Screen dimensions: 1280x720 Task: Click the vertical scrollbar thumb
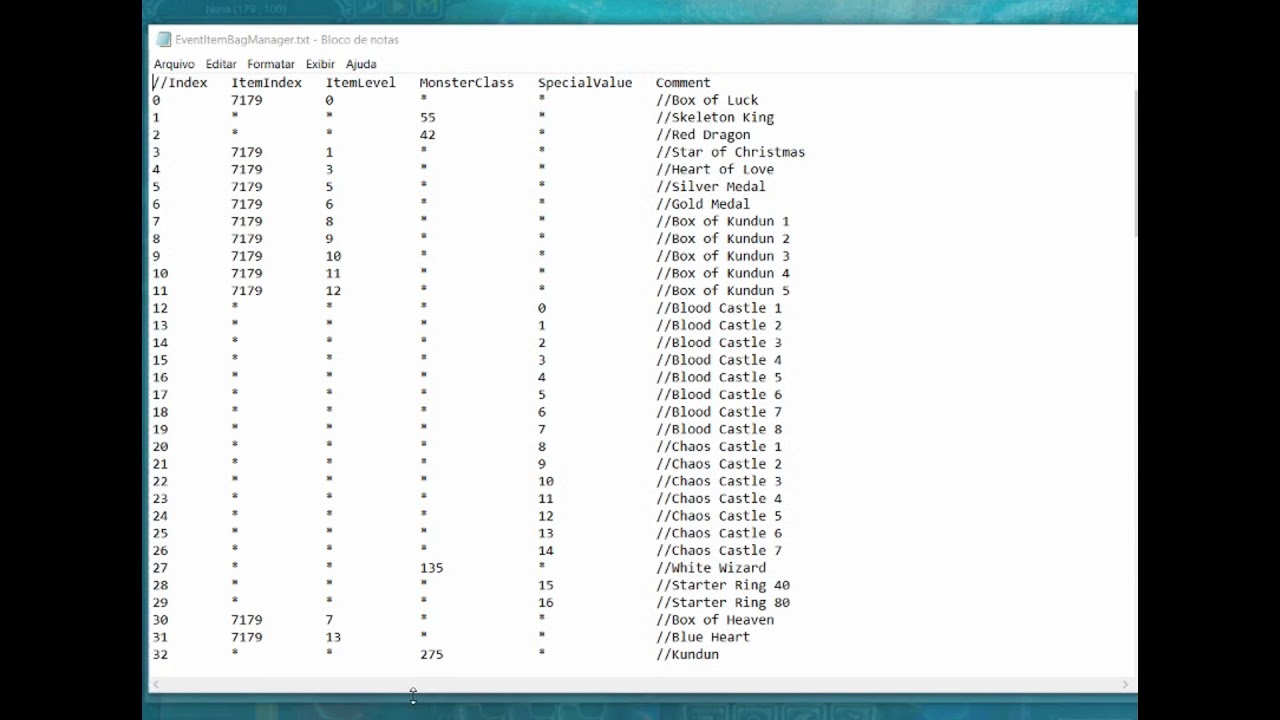click(x=1135, y=165)
